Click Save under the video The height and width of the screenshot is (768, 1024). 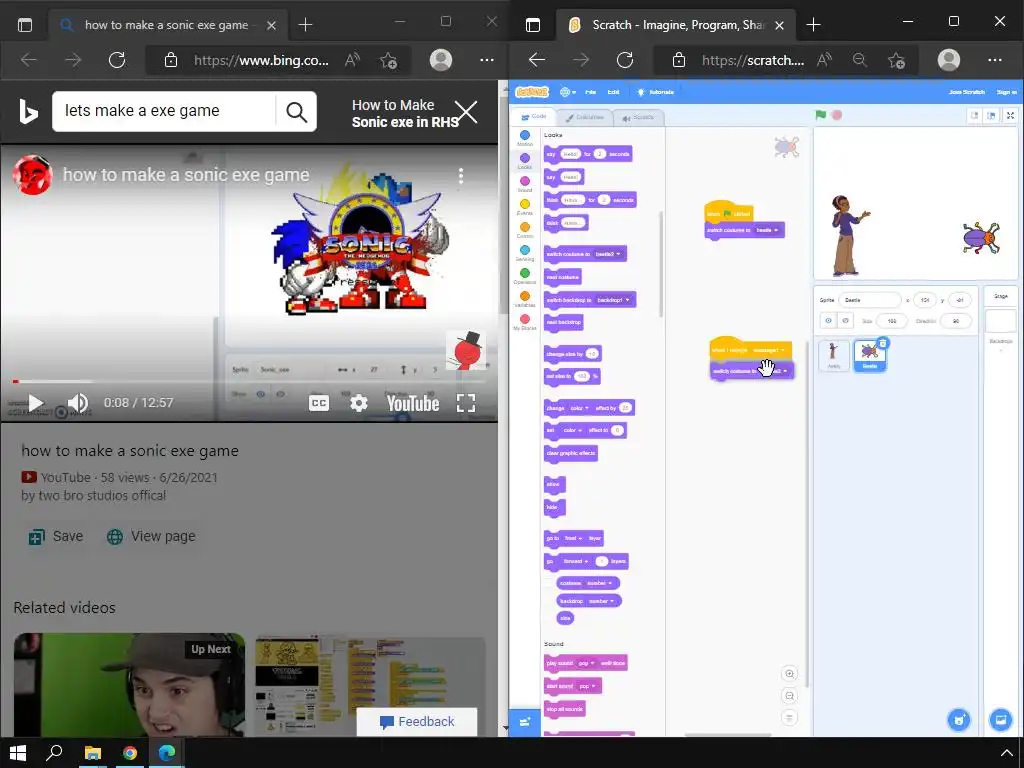(56, 537)
